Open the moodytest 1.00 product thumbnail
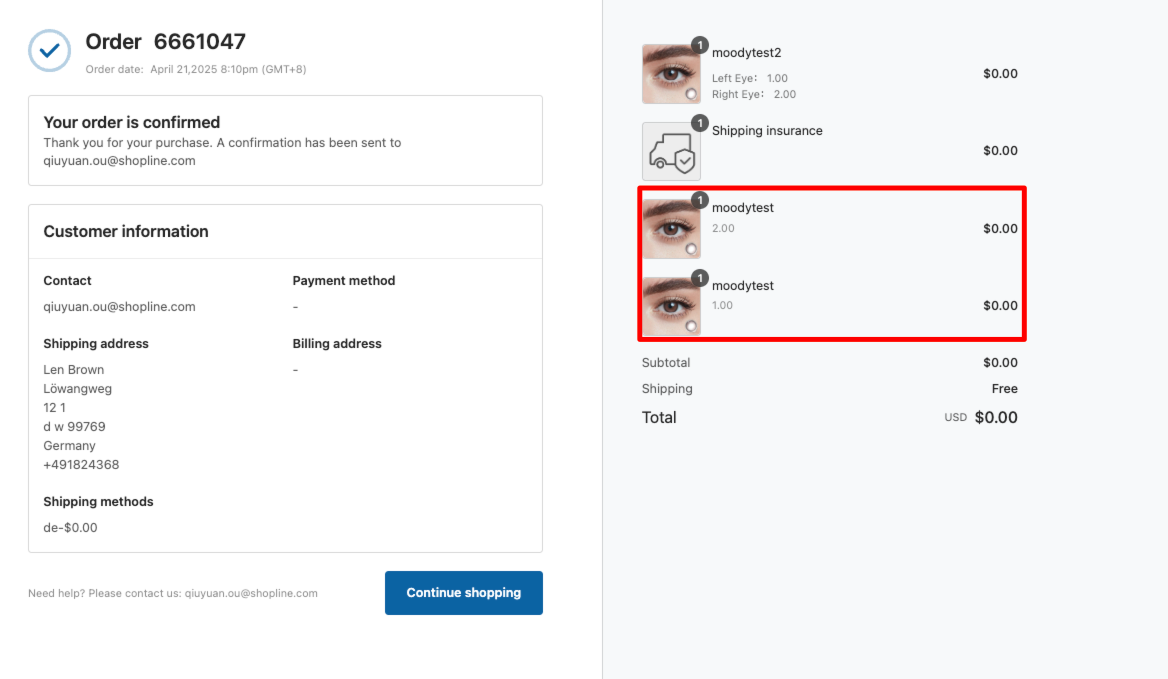This screenshot has height=679, width=1168. coord(670,307)
